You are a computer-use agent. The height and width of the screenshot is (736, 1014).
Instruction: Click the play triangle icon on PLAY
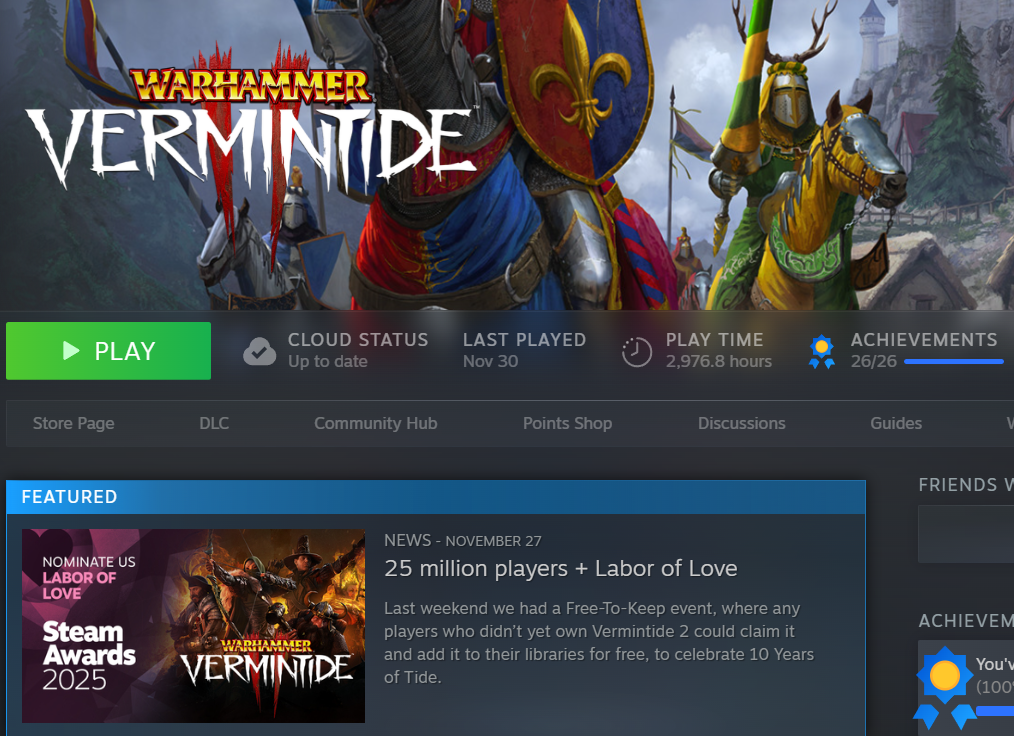tap(70, 351)
